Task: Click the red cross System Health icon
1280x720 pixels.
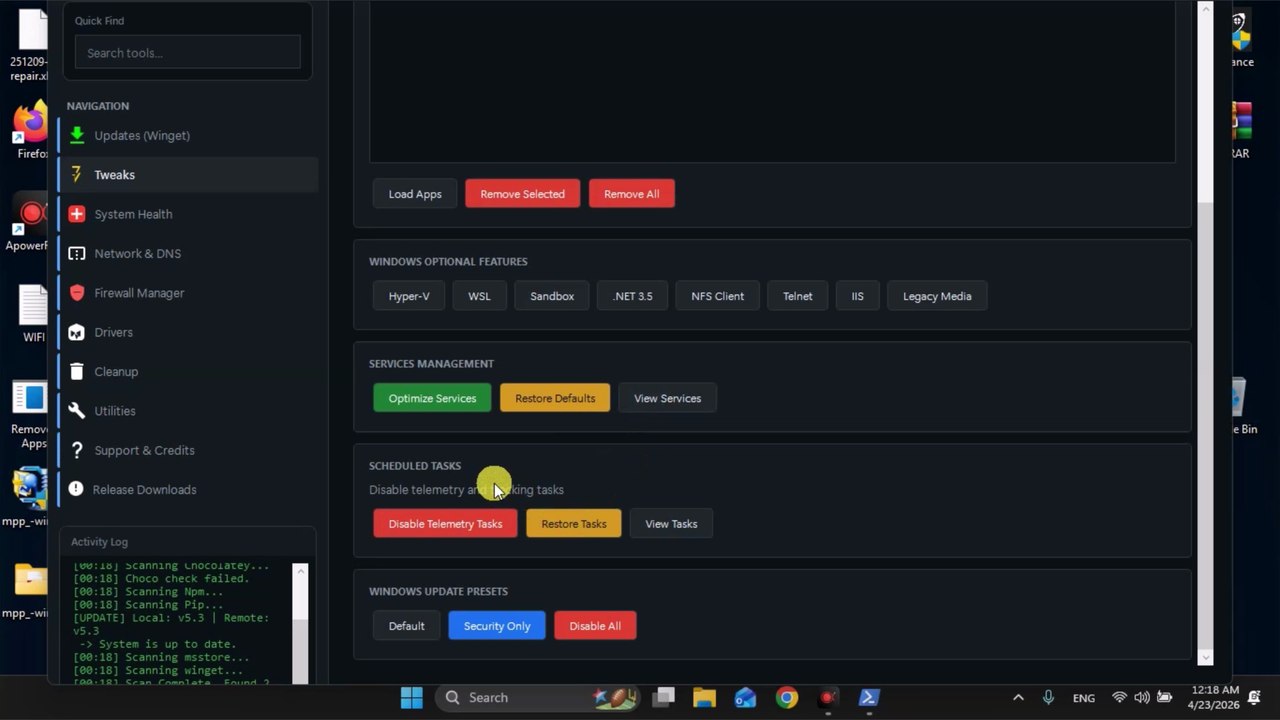Action: tap(76, 214)
